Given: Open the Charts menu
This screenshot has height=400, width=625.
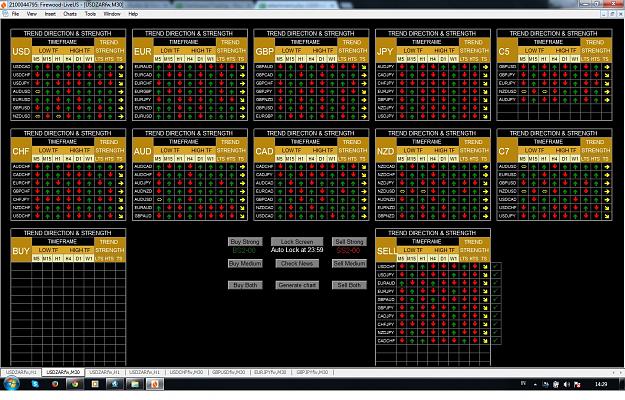Looking at the screenshot, I should click(70, 14).
